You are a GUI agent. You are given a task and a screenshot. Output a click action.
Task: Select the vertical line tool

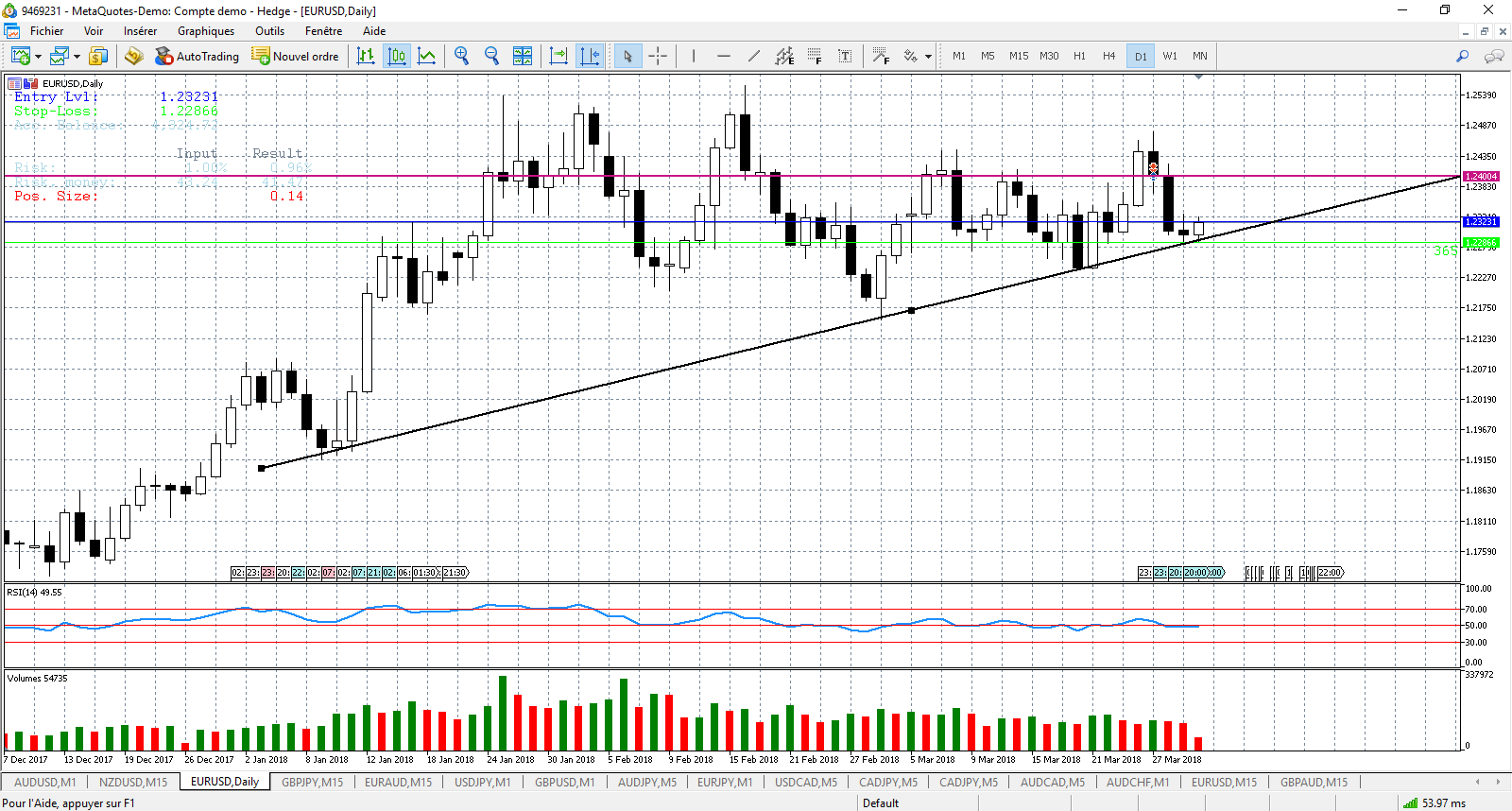[694, 56]
